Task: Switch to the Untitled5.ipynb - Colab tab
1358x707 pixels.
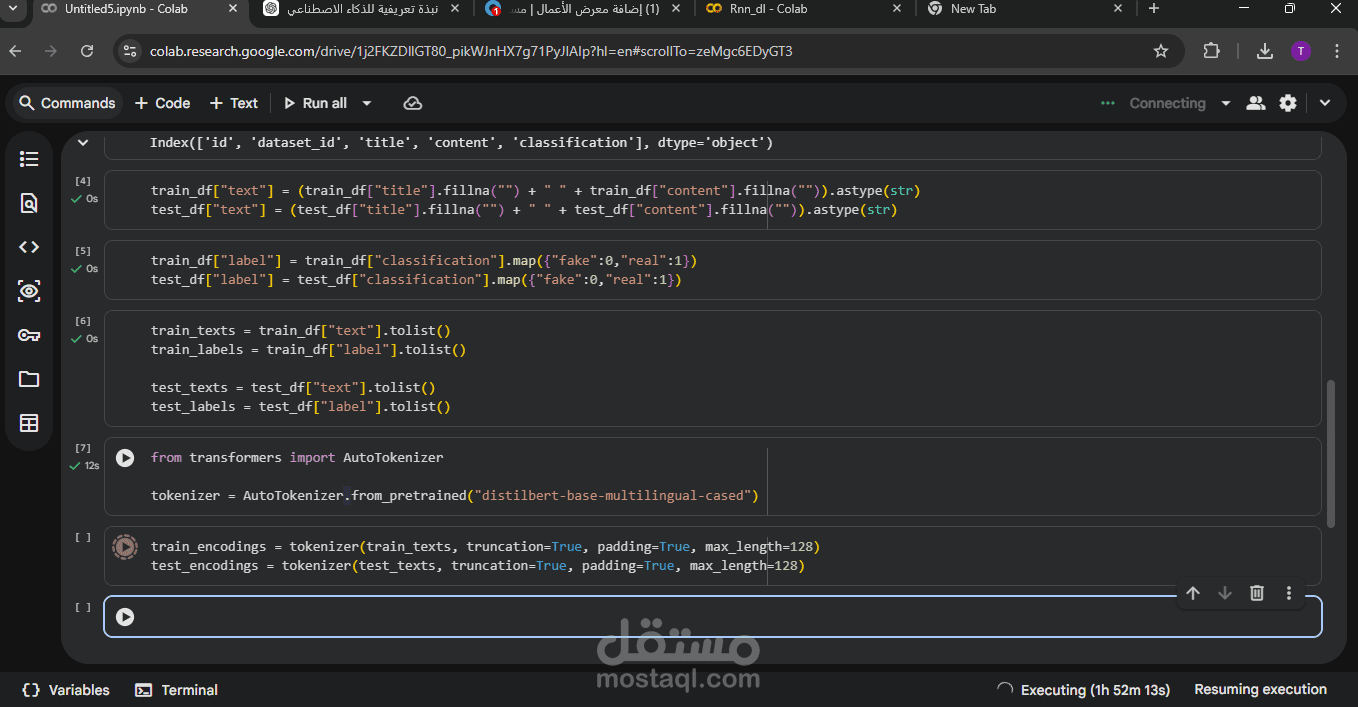Action: pyautogui.click(x=125, y=9)
